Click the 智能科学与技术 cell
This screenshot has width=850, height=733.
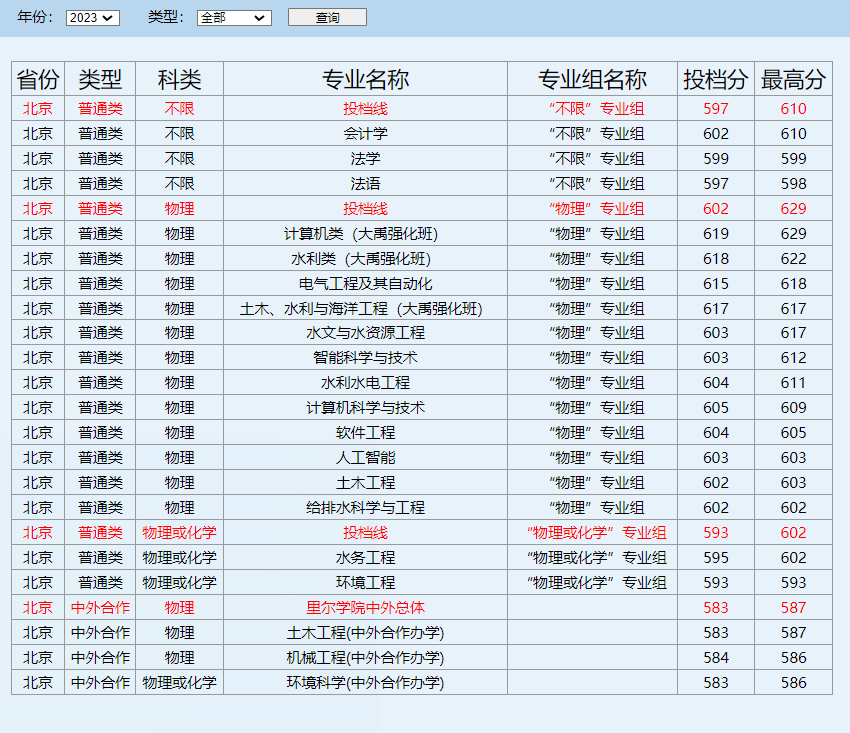pyautogui.click(x=365, y=358)
